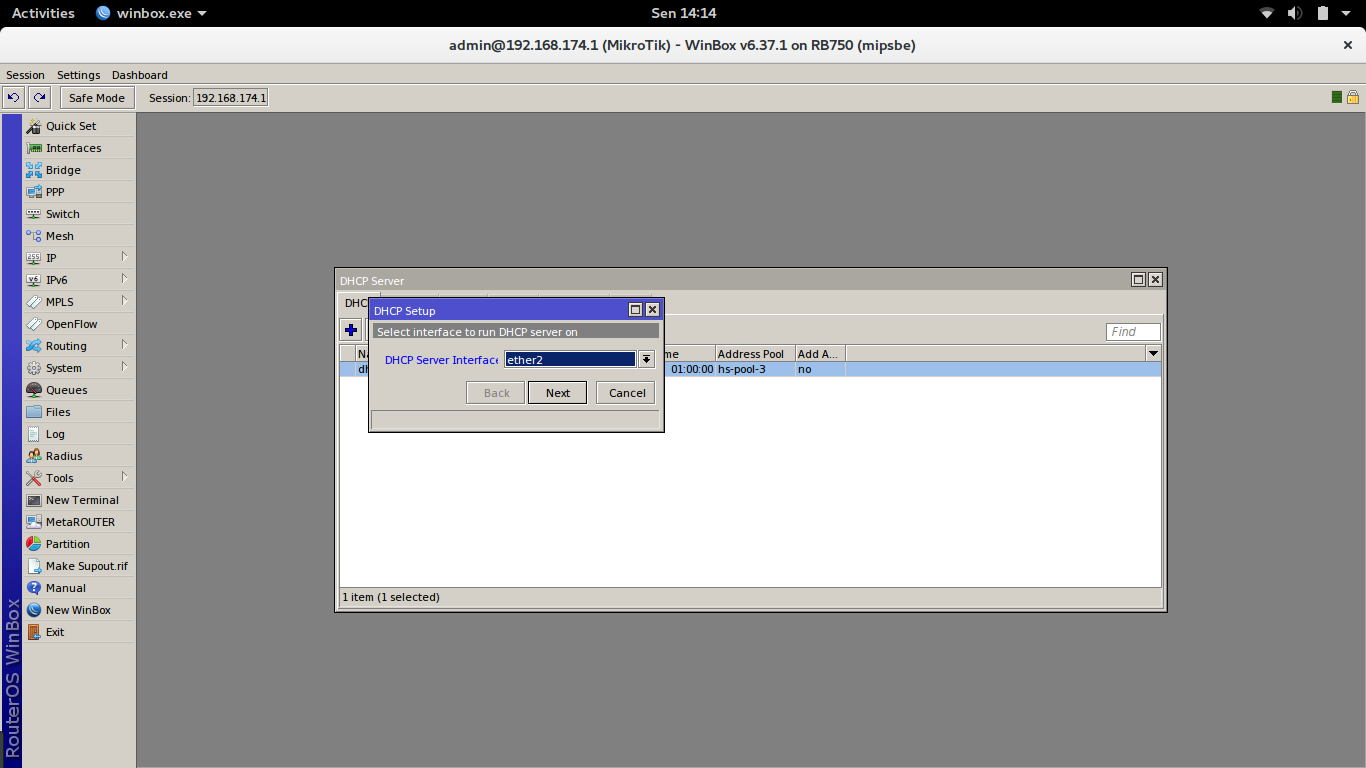Viewport: 1366px width, 768px height.
Task: Open the Radius icon in sidebar
Action: (x=34, y=456)
